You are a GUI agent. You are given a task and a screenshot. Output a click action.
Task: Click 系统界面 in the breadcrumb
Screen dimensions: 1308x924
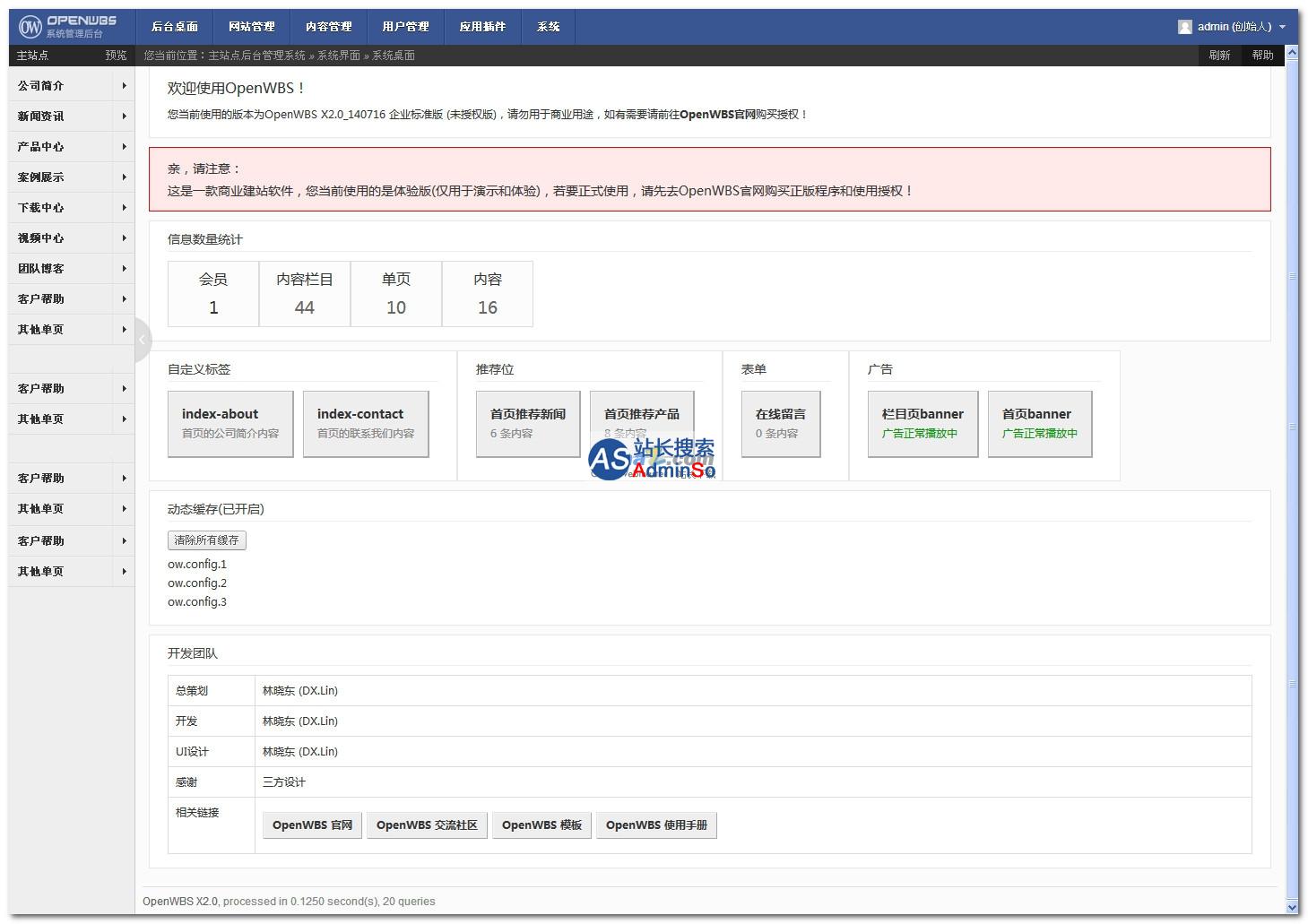coord(339,56)
